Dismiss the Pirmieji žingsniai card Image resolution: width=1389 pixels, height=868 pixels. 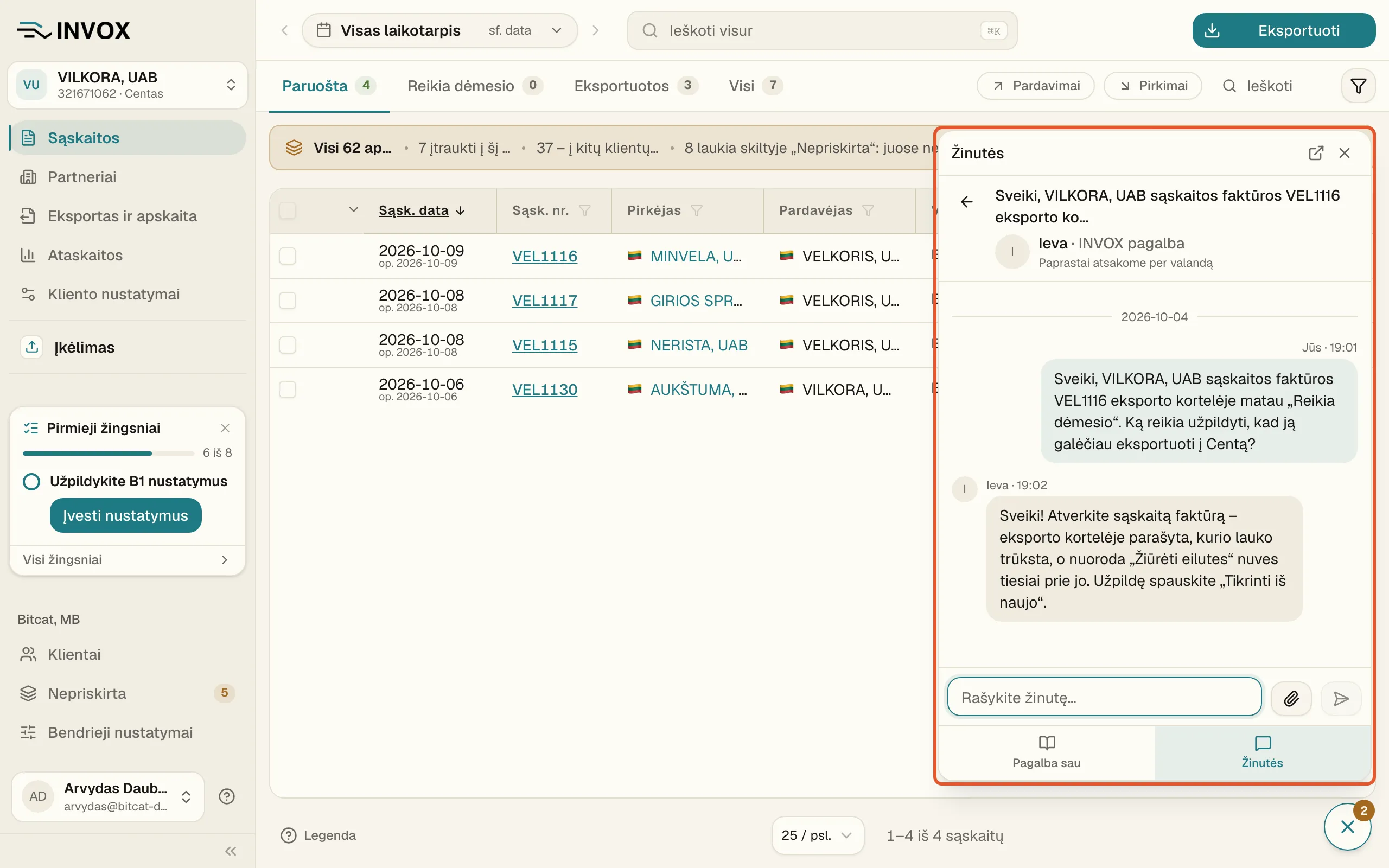tap(225, 427)
